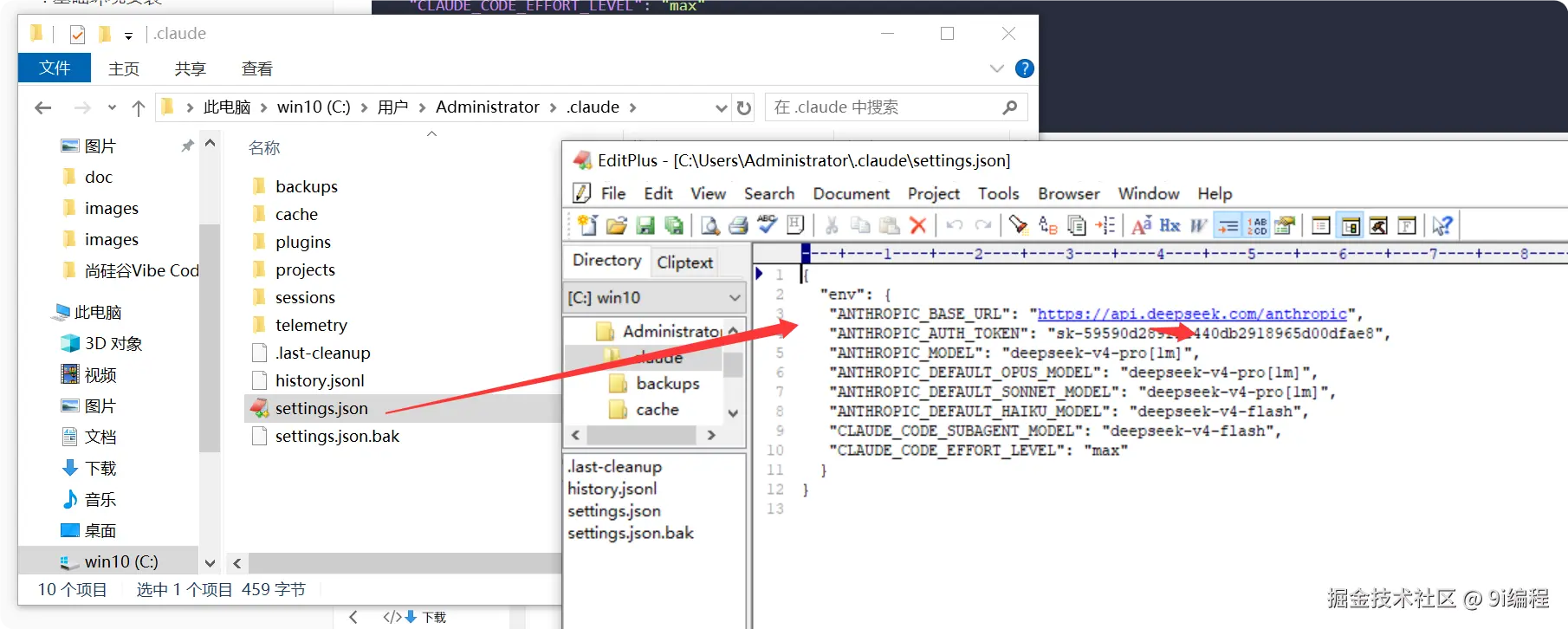Select the plugins folder in Explorer
The image size is (1568, 629).
click(x=303, y=242)
